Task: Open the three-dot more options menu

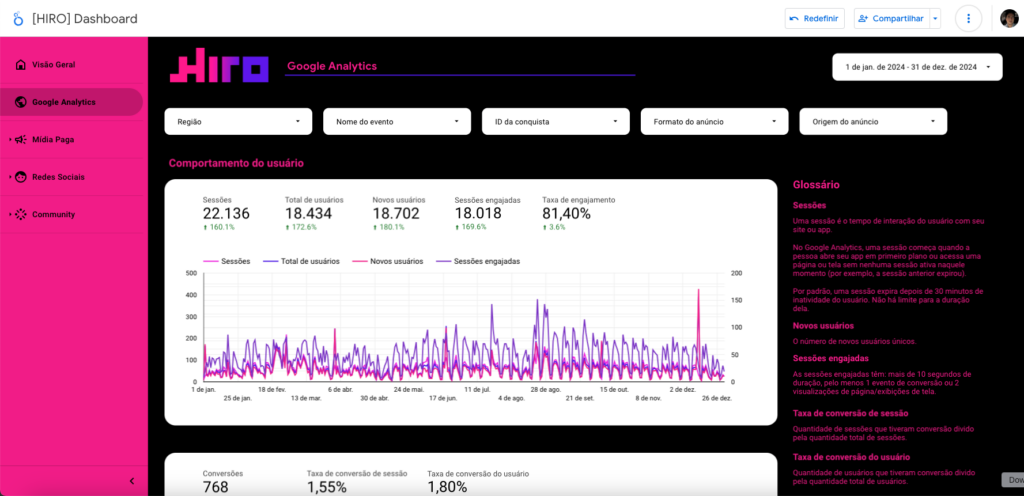Action: click(x=968, y=18)
